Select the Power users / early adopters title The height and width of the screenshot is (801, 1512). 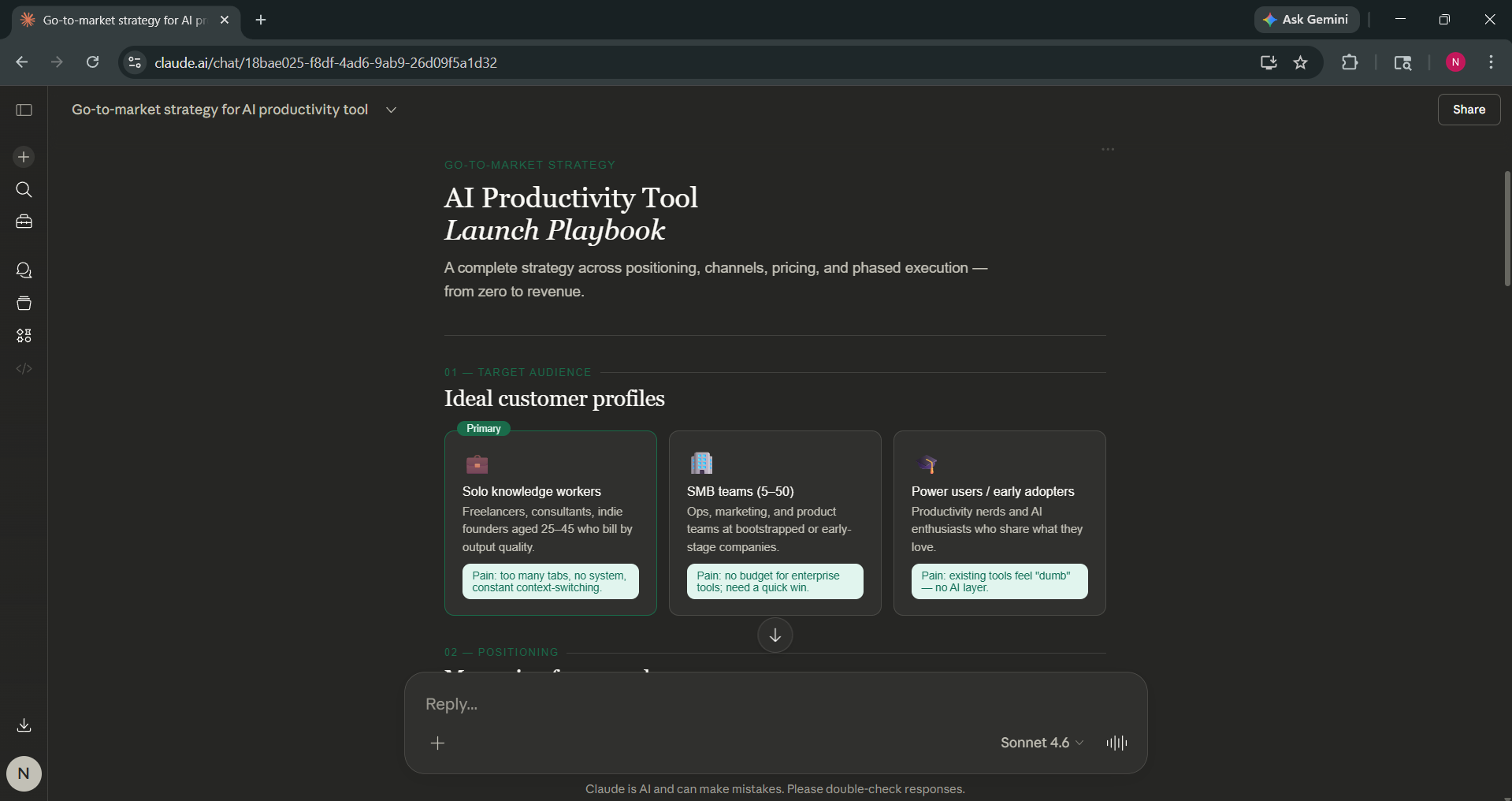pos(993,491)
